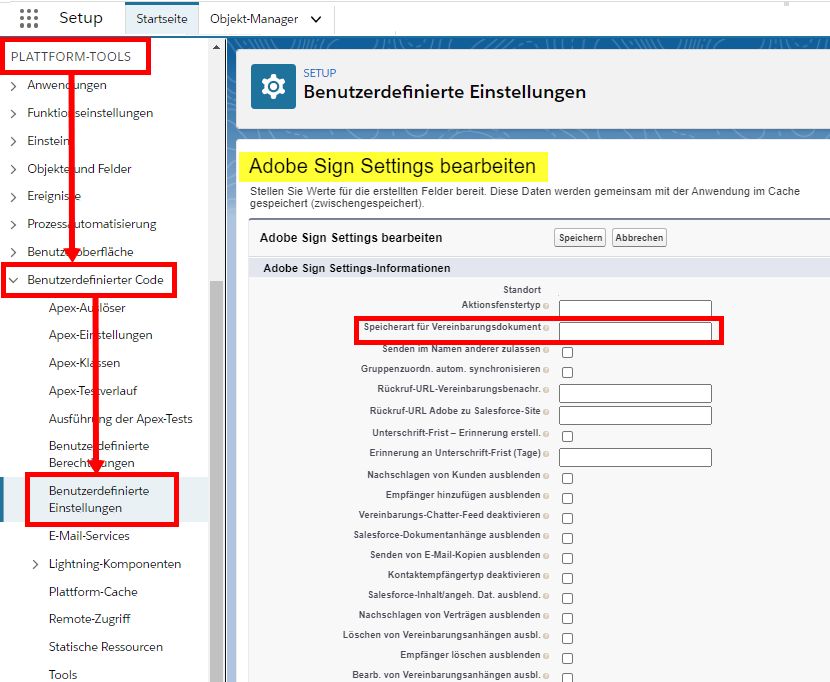Click help icon beside Salesforce-Dokumentanhänge ausblenden

[546, 536]
